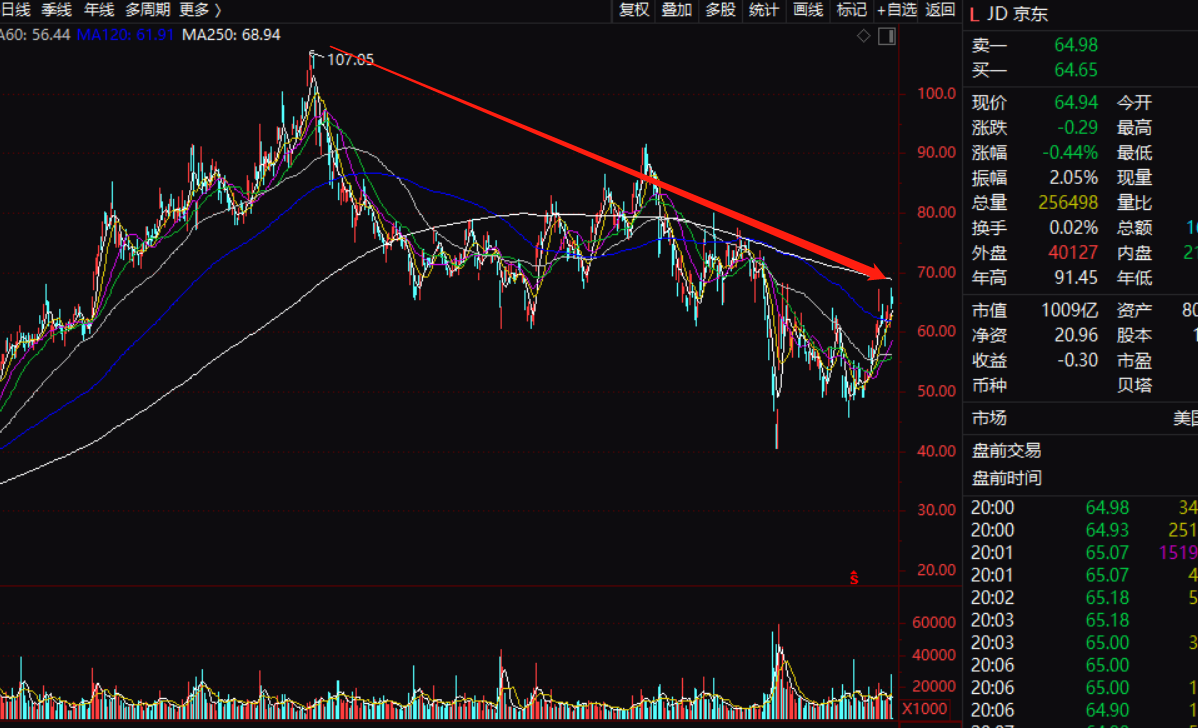Click the 盘前交易 pre-market trading heading
The height and width of the screenshot is (728, 1198).
[1007, 451]
